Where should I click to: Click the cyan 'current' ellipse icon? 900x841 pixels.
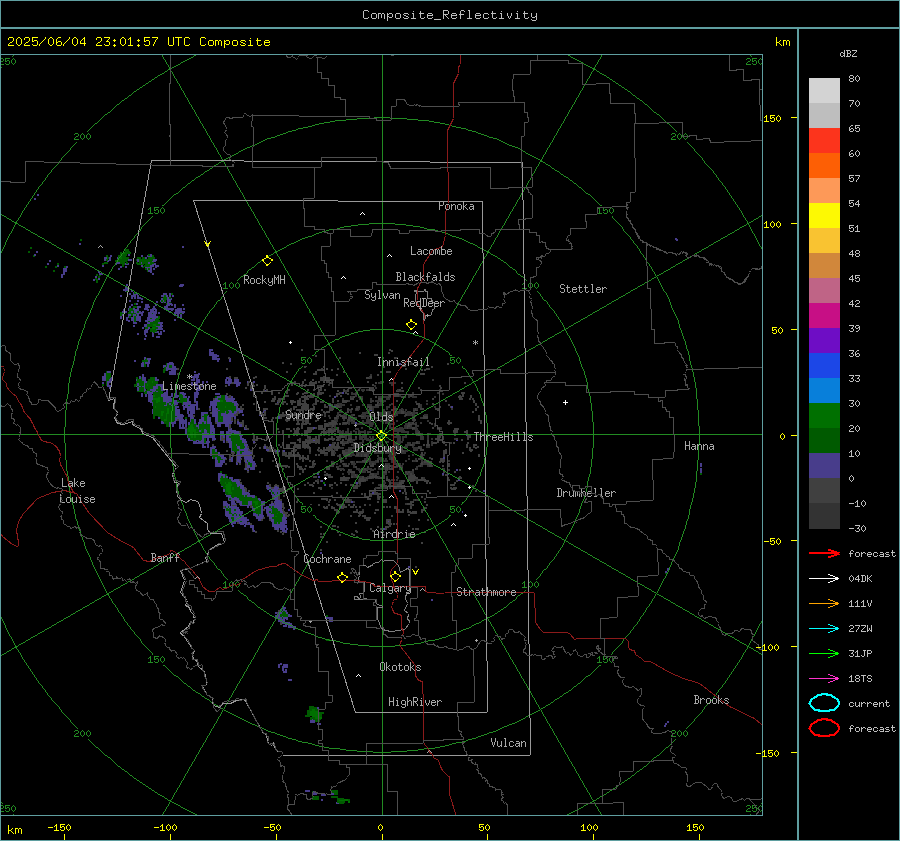(824, 703)
